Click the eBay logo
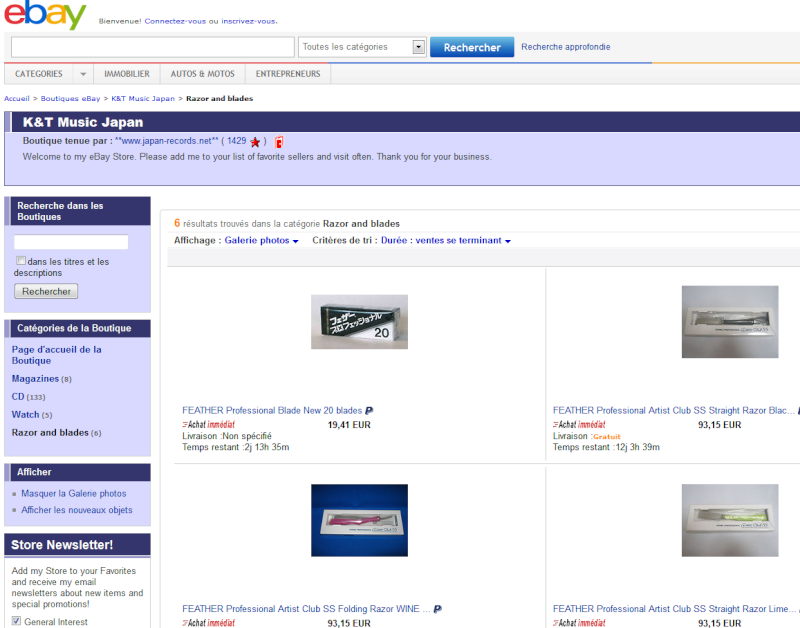The image size is (800, 628). (x=45, y=14)
